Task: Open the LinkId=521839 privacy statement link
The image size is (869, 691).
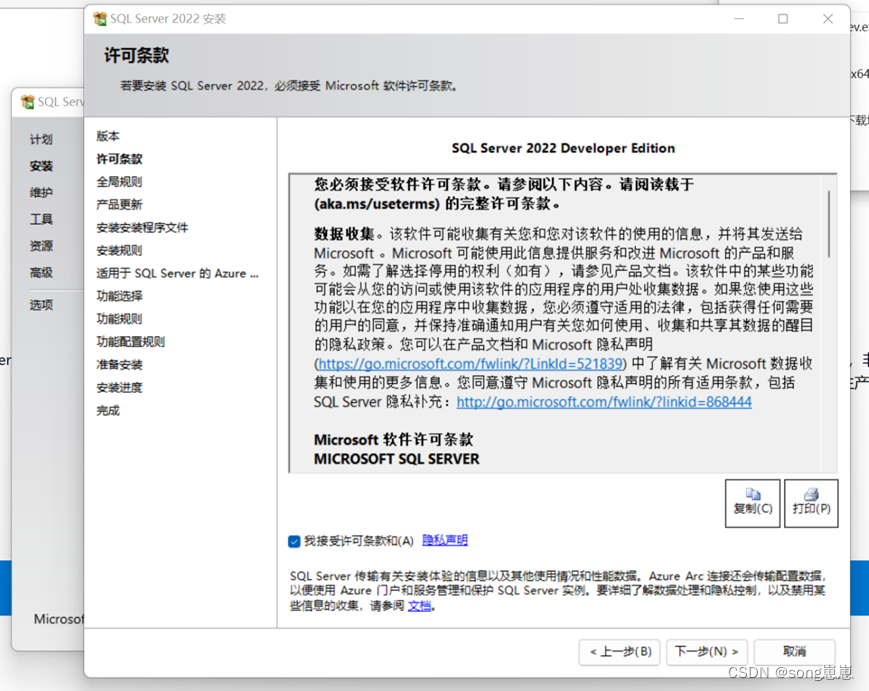Action: [x=470, y=364]
